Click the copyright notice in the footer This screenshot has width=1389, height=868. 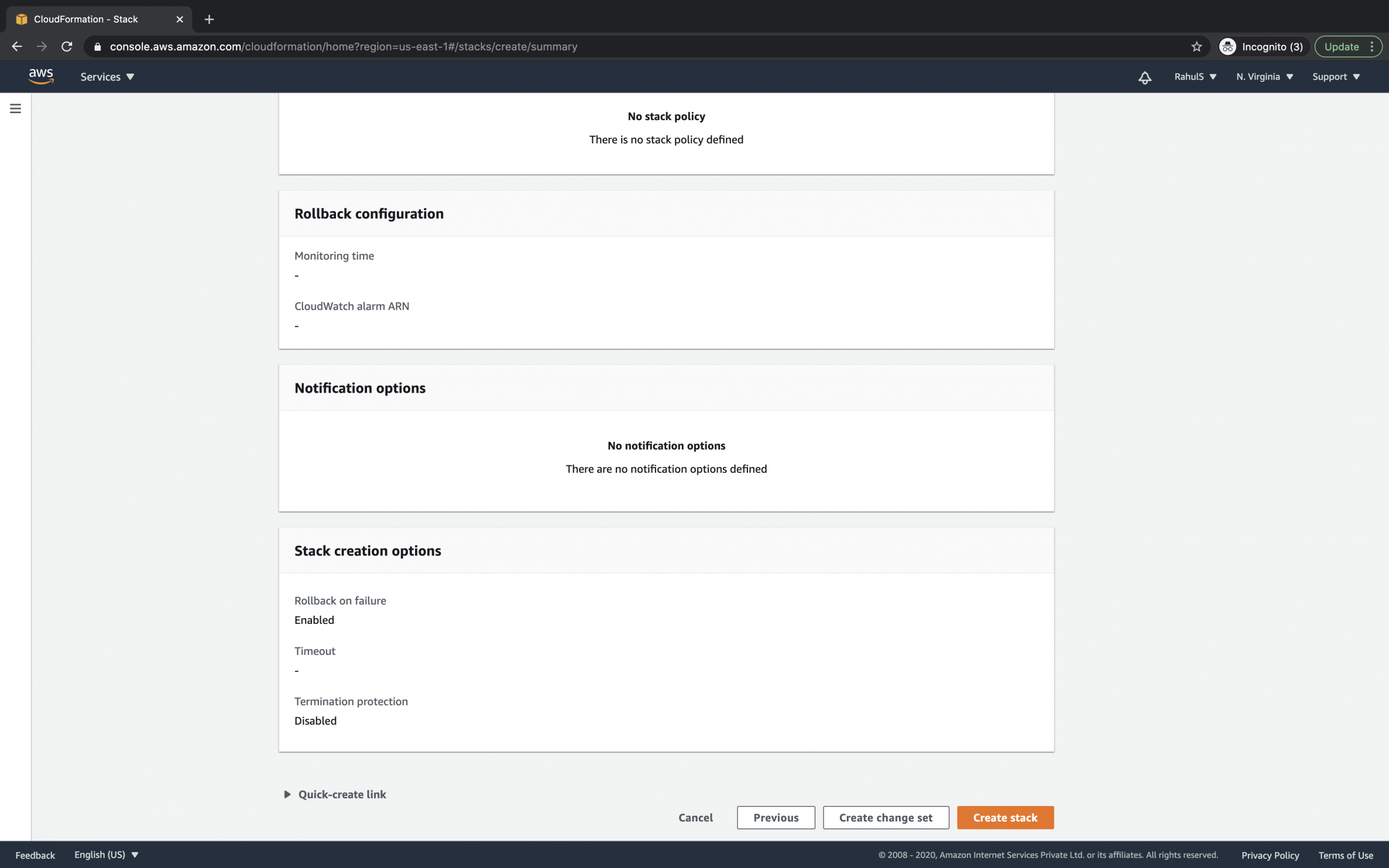[1048, 855]
